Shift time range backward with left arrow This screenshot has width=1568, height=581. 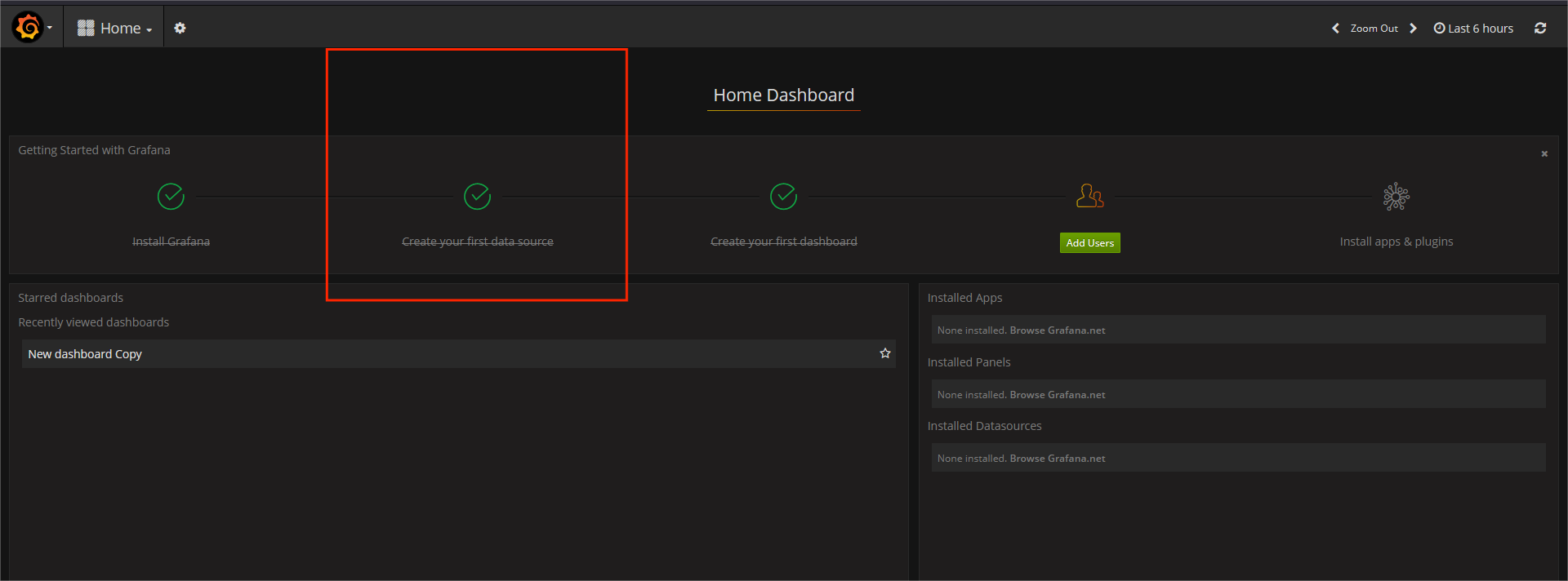(x=1335, y=29)
